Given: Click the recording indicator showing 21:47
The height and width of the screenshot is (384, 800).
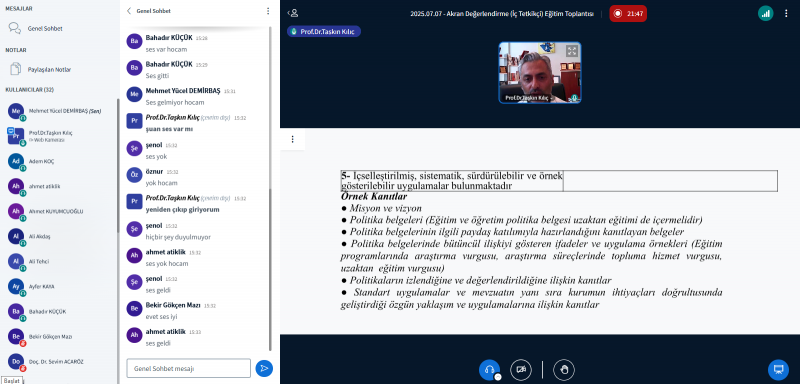Looking at the screenshot, I should [x=628, y=14].
